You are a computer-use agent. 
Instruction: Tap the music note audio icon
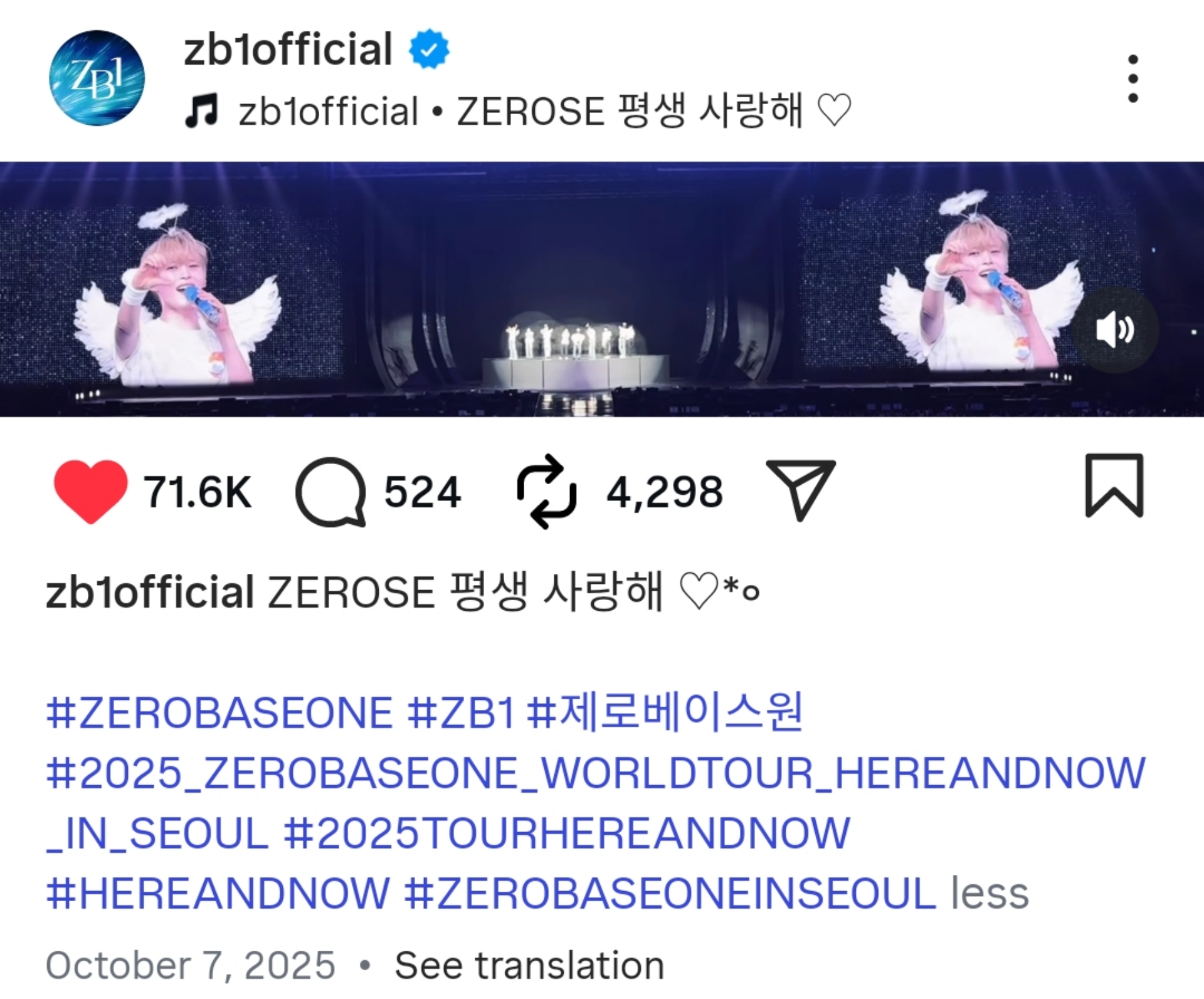[202, 110]
